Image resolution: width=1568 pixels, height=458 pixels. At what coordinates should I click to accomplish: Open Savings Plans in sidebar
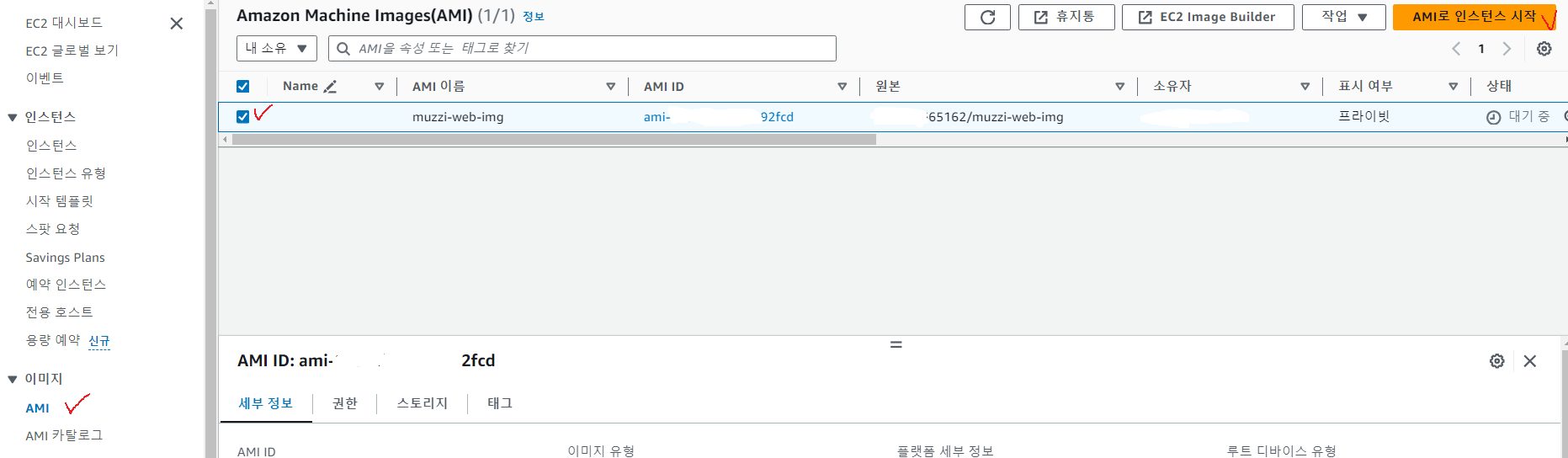point(66,257)
